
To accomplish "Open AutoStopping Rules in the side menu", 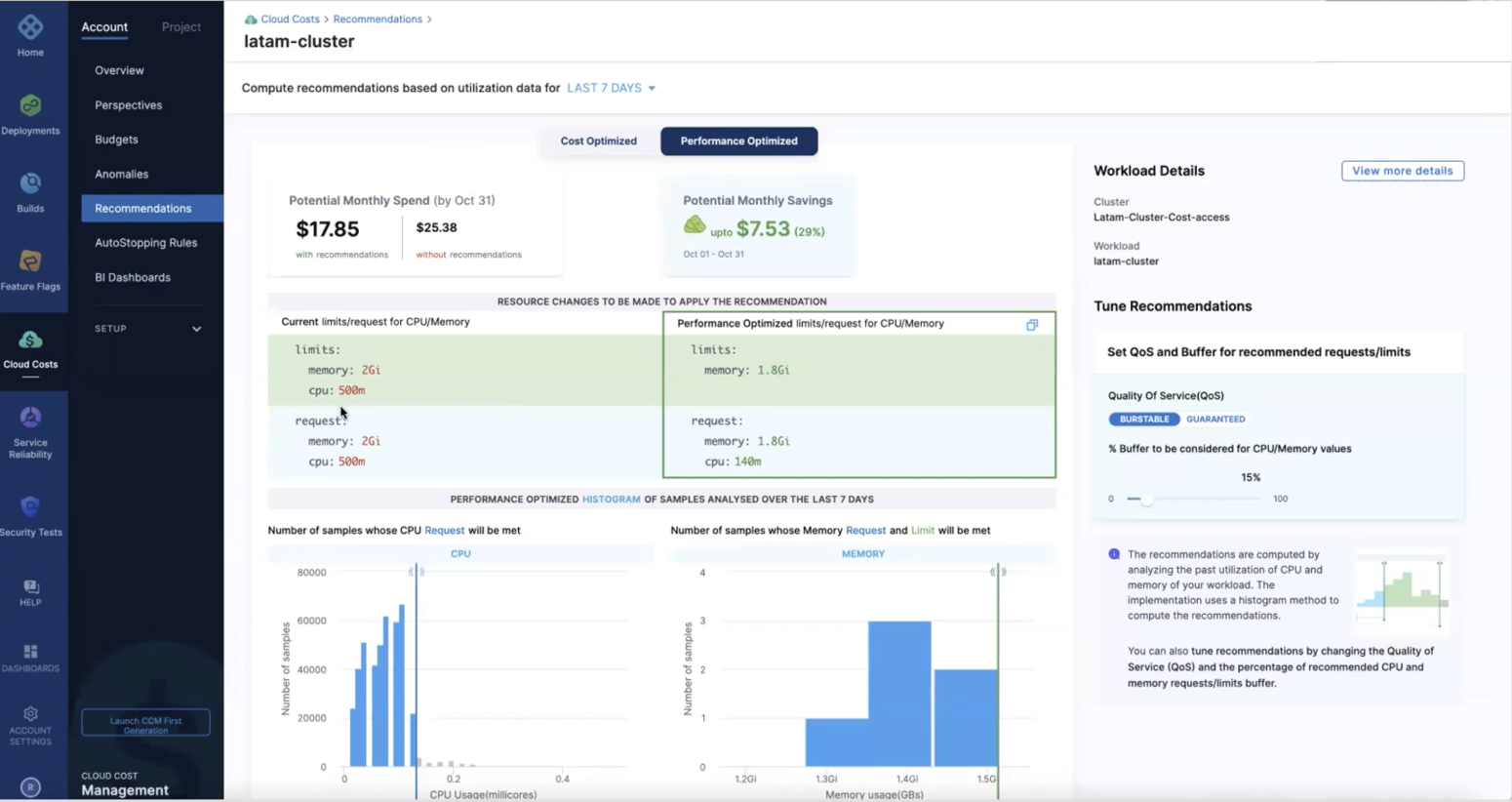I will [146, 243].
